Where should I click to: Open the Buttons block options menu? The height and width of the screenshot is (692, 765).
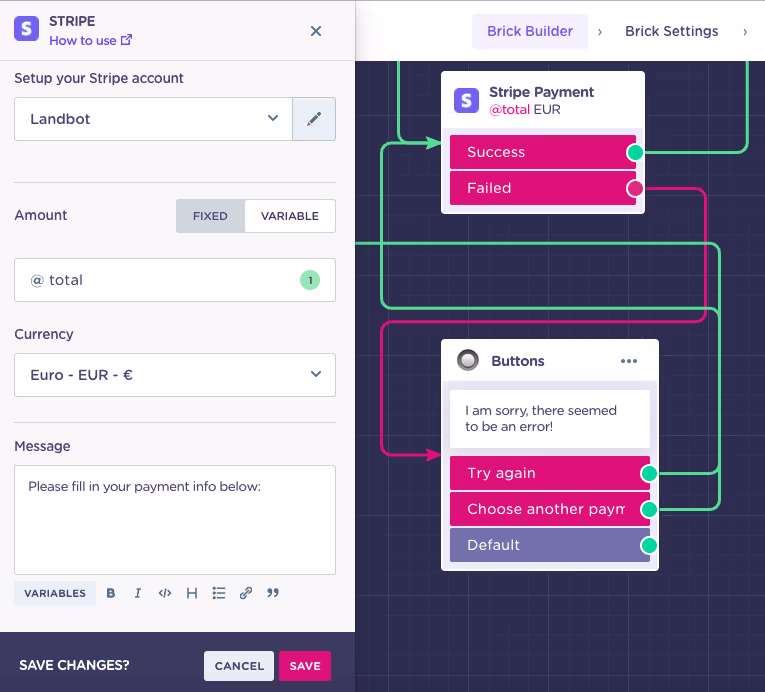click(x=629, y=361)
